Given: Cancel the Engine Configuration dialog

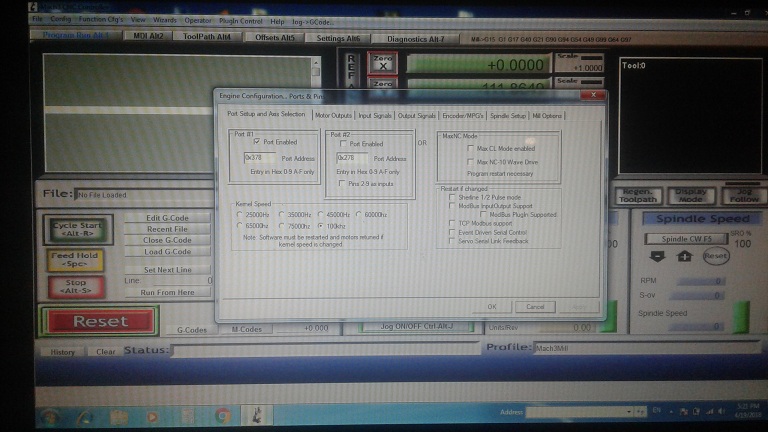Looking at the screenshot, I should click(x=534, y=306).
